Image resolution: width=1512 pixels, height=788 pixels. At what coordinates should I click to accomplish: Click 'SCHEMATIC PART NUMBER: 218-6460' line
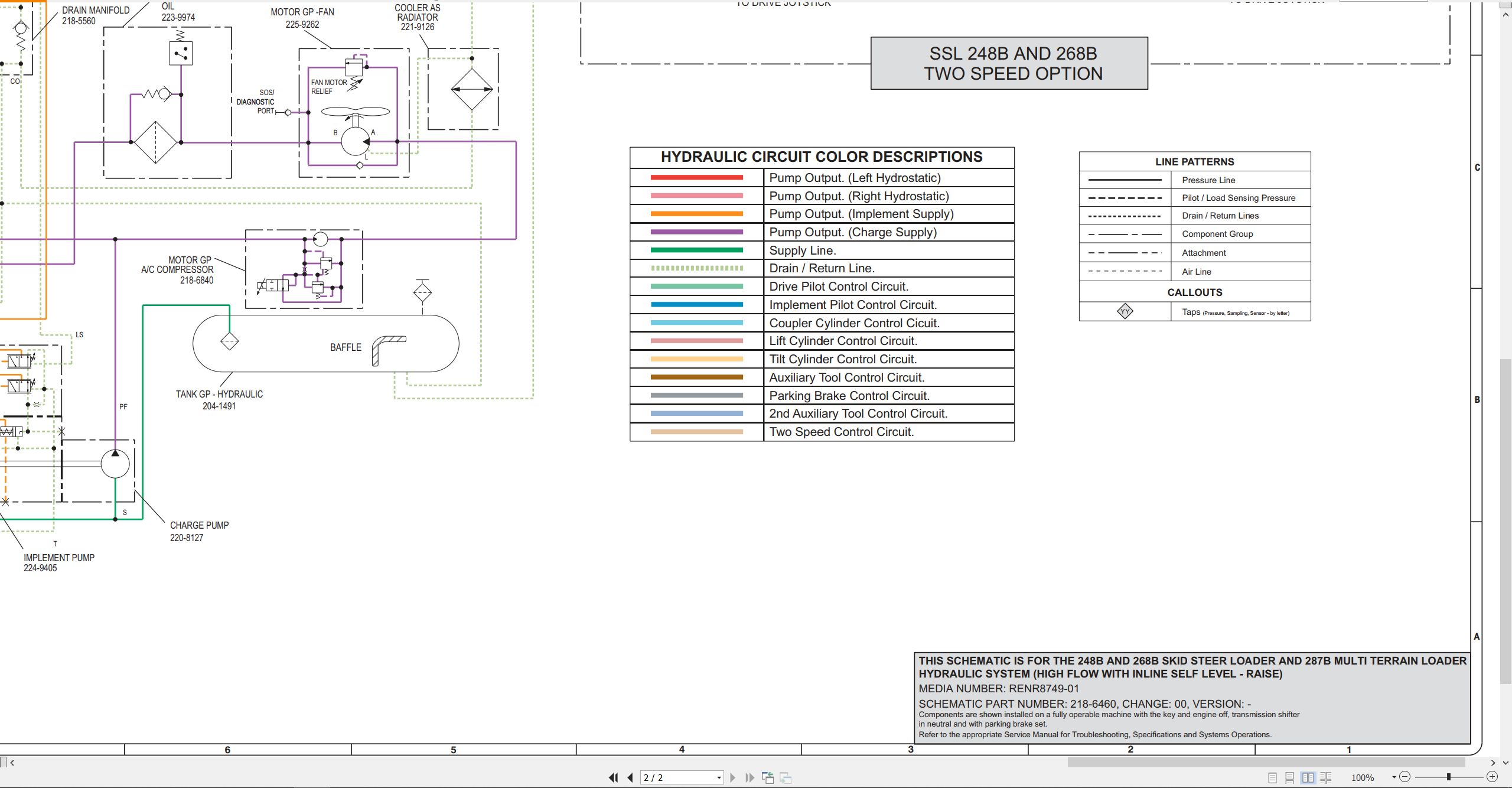[1084, 704]
